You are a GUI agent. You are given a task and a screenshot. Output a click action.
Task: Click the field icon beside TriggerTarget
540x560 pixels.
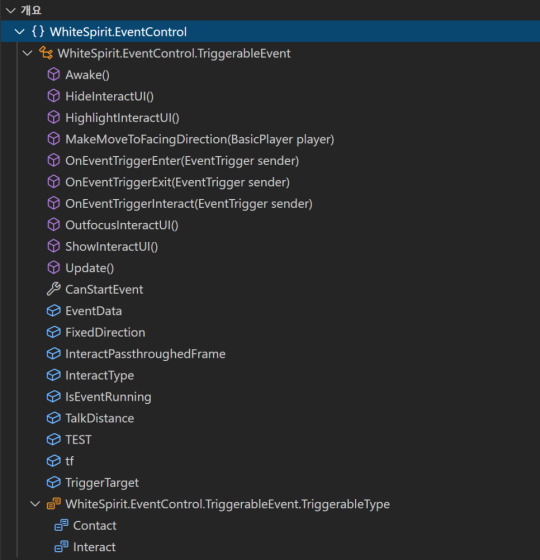[x=54, y=482]
